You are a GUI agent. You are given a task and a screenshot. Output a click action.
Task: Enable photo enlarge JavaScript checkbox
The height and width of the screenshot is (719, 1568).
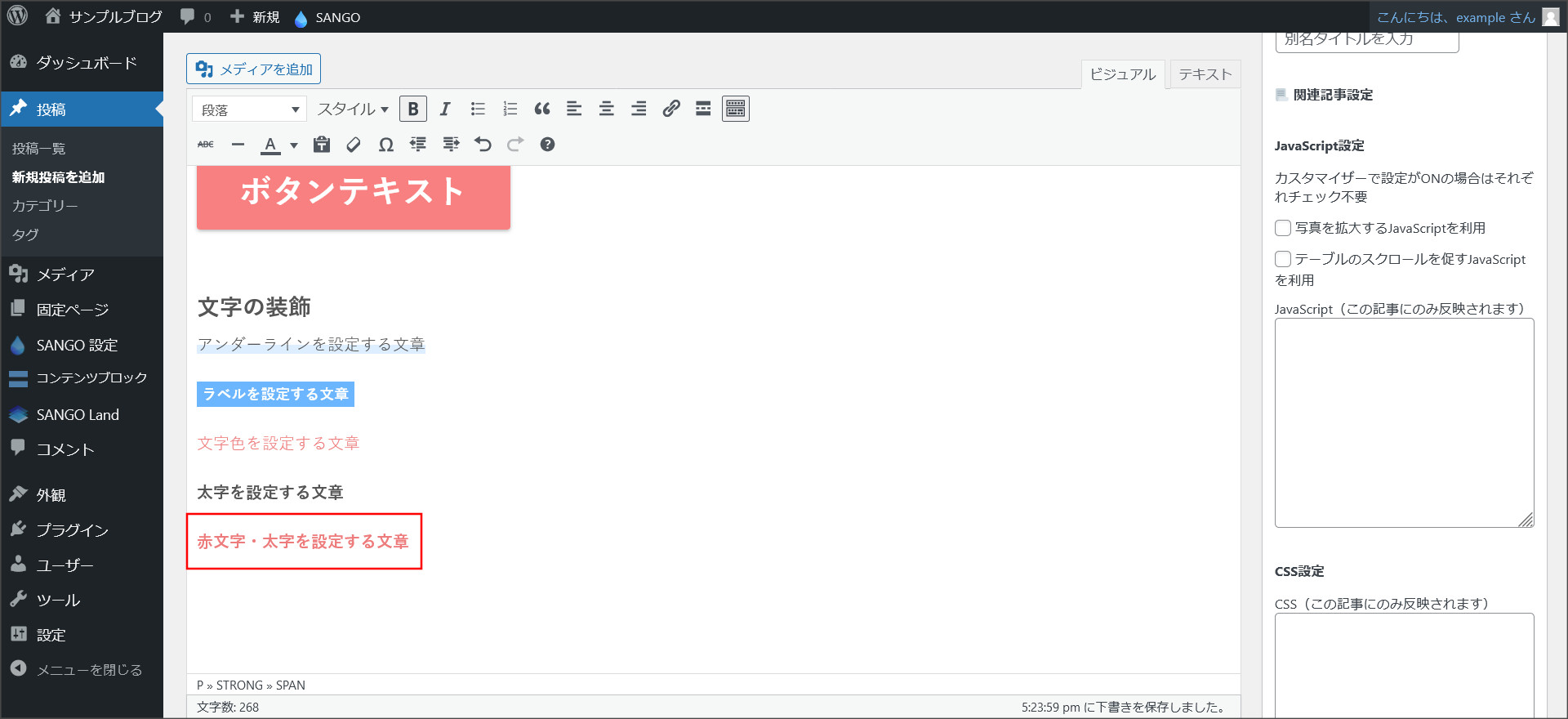pos(1283,228)
